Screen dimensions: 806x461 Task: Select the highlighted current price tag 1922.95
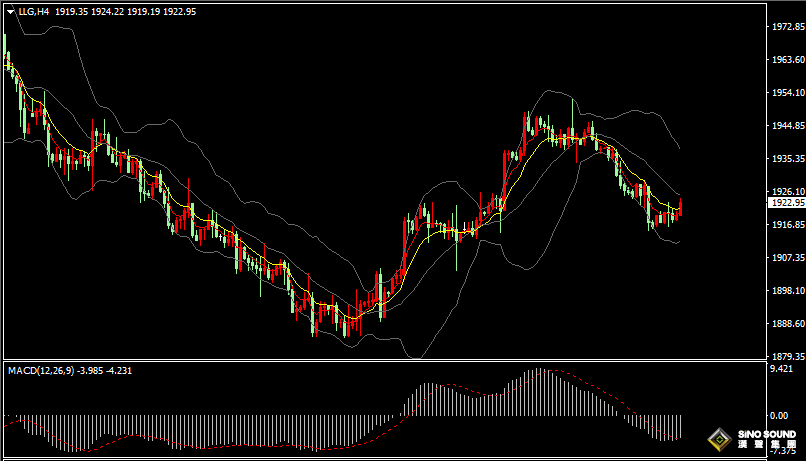[x=786, y=202]
